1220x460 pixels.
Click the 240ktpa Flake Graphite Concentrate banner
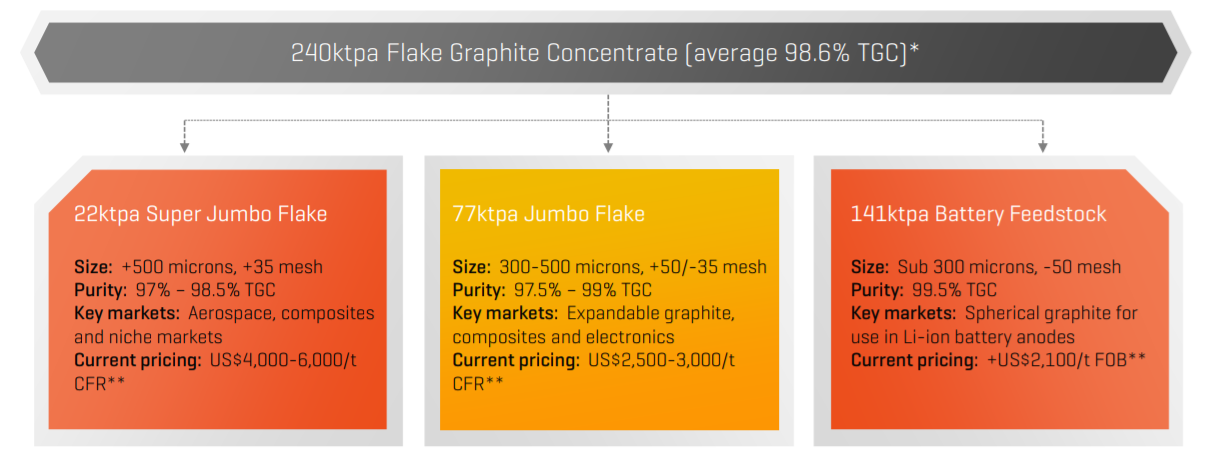pyautogui.click(x=606, y=53)
